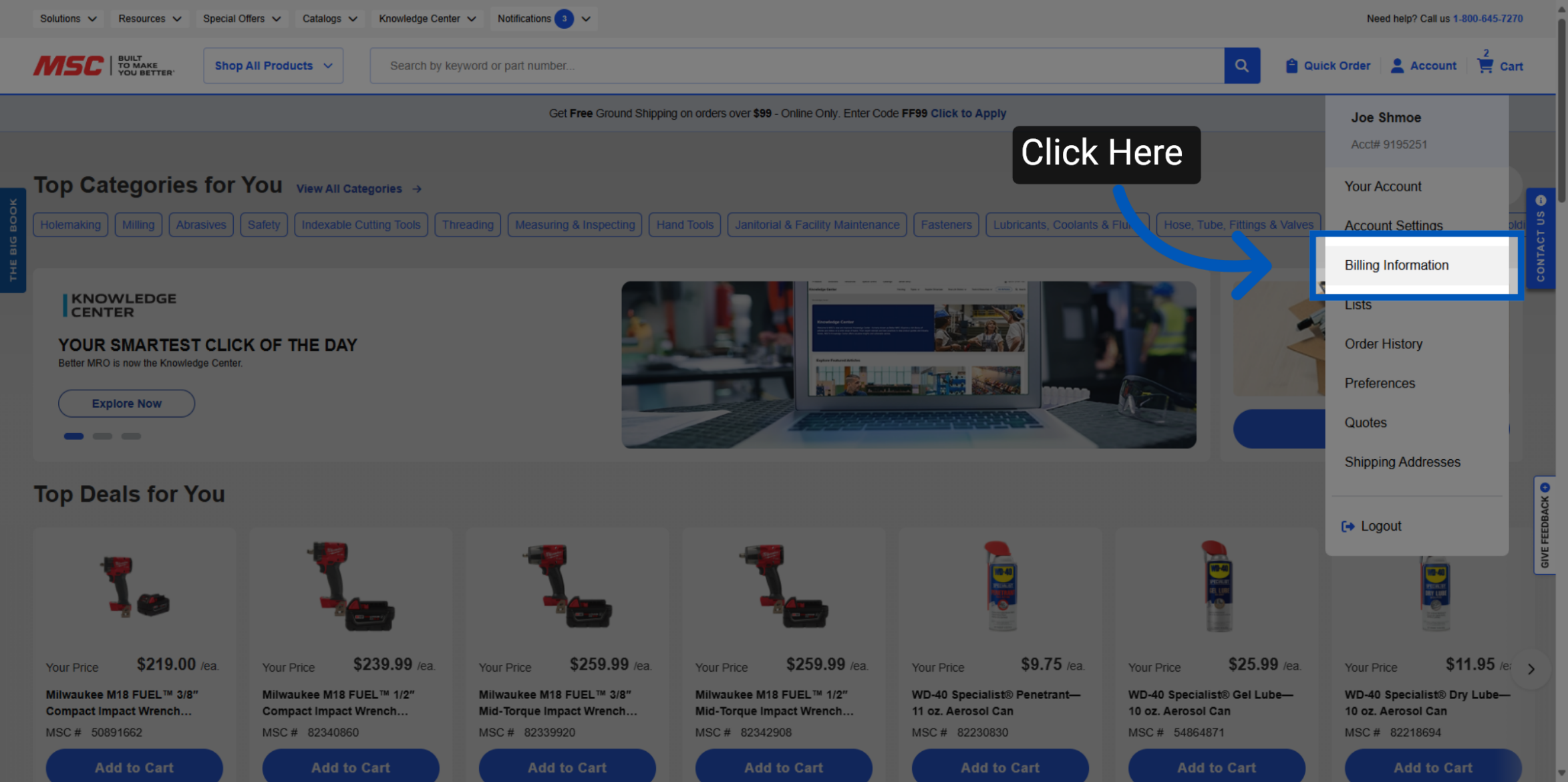Expand the Resources menu

pos(150,19)
